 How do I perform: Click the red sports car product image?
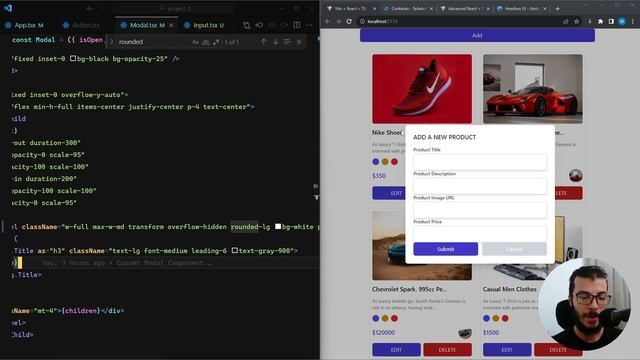tap(533, 89)
